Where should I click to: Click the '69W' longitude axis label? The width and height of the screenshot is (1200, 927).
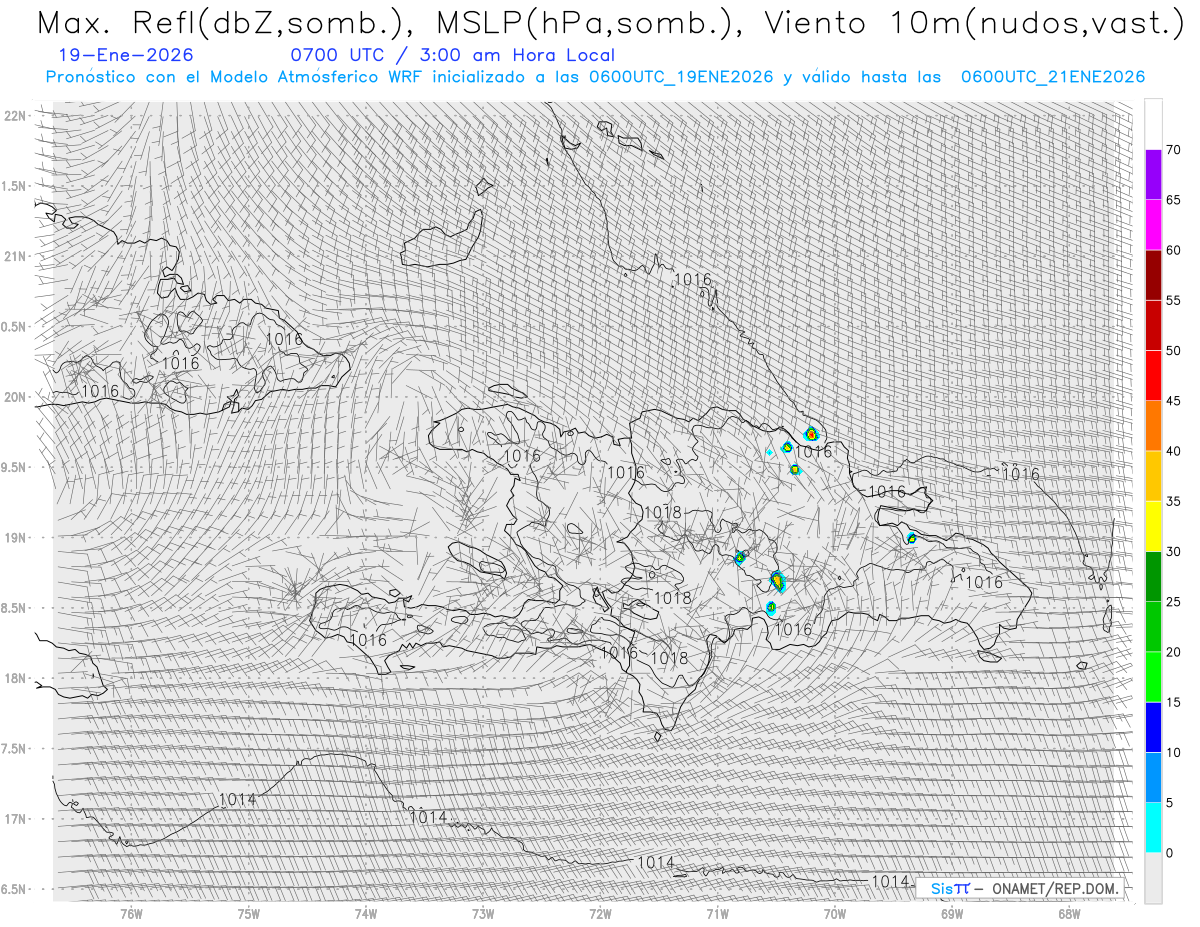952,913
